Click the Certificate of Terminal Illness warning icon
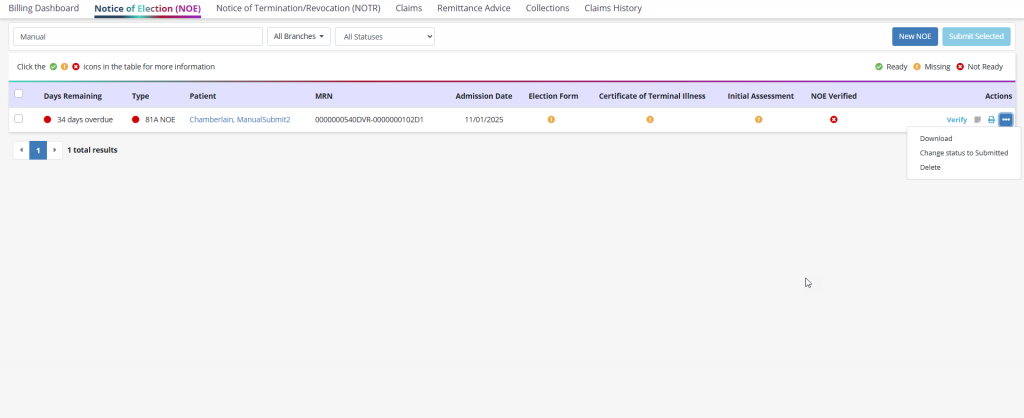 [649, 119]
